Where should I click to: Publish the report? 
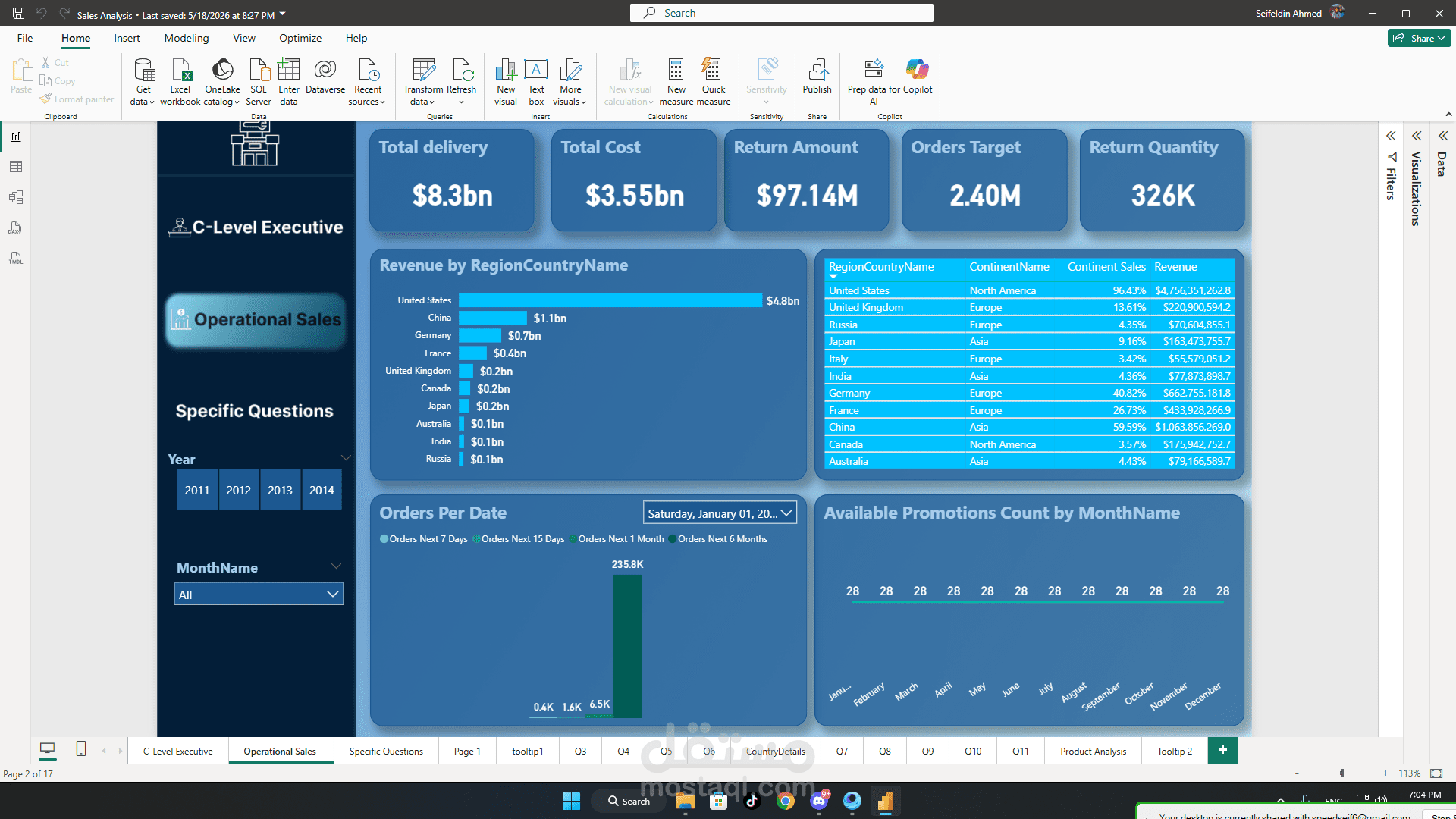tap(817, 77)
